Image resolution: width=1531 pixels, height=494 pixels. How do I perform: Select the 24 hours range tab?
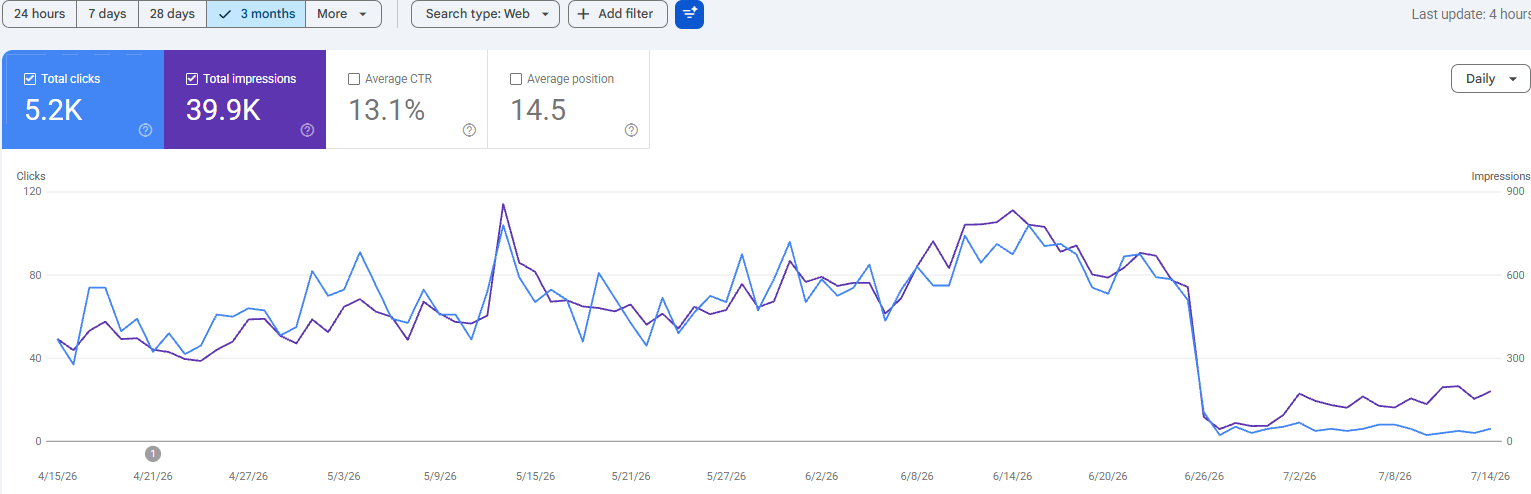(x=39, y=14)
